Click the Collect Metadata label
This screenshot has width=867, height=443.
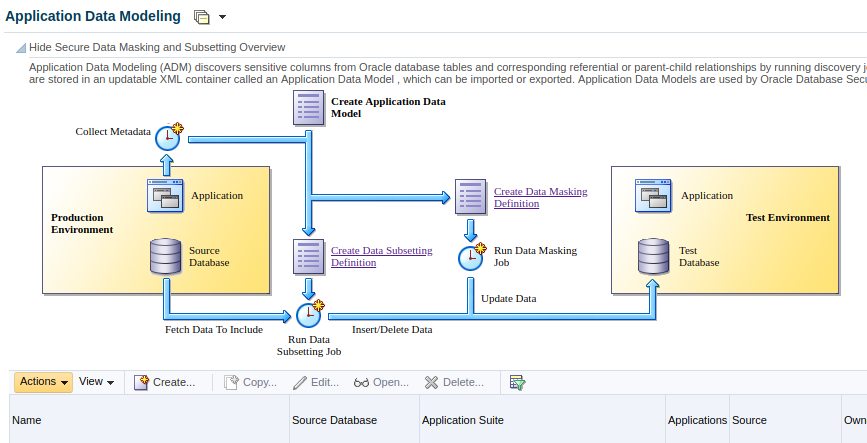click(x=113, y=132)
